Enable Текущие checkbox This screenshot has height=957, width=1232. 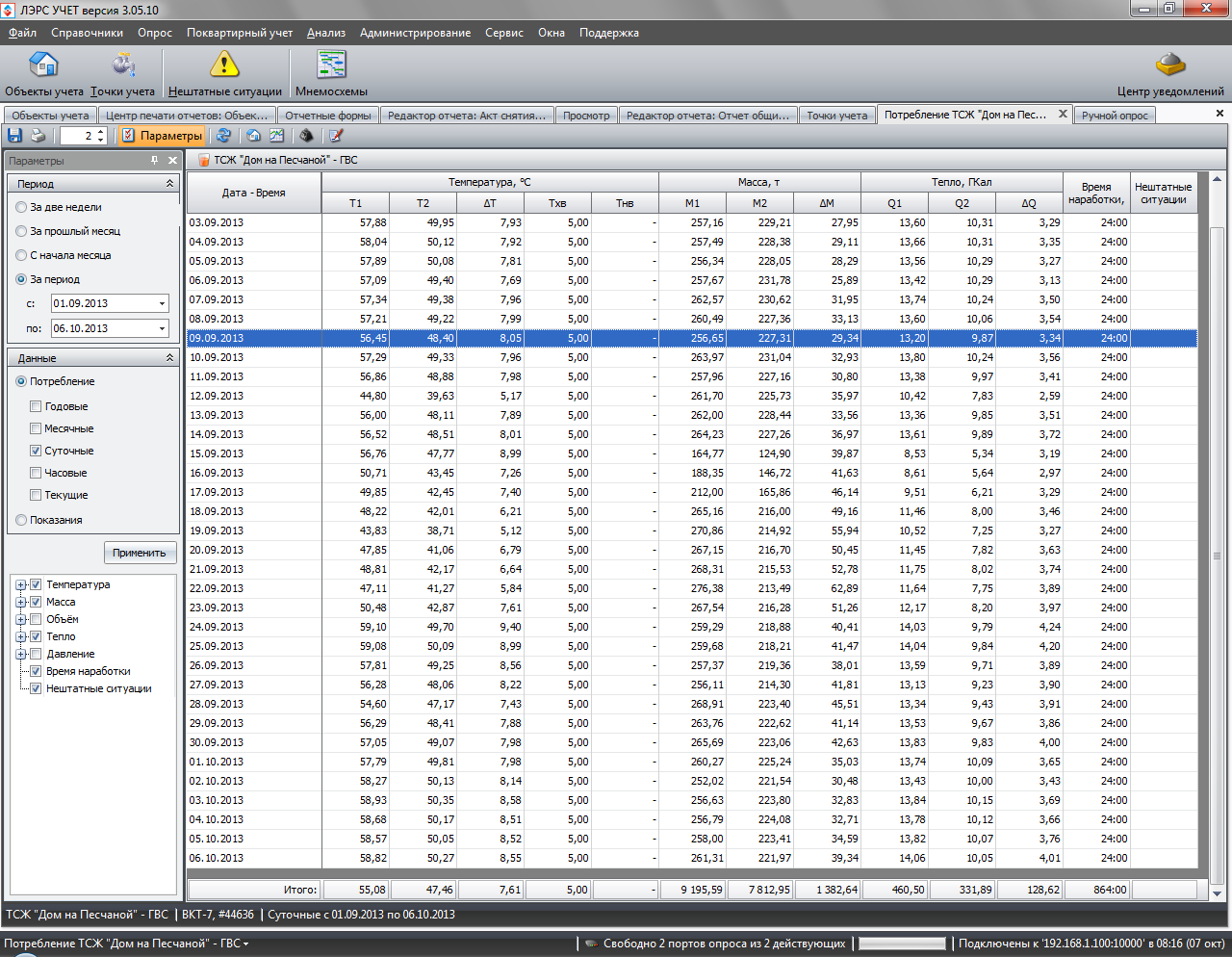(36, 495)
